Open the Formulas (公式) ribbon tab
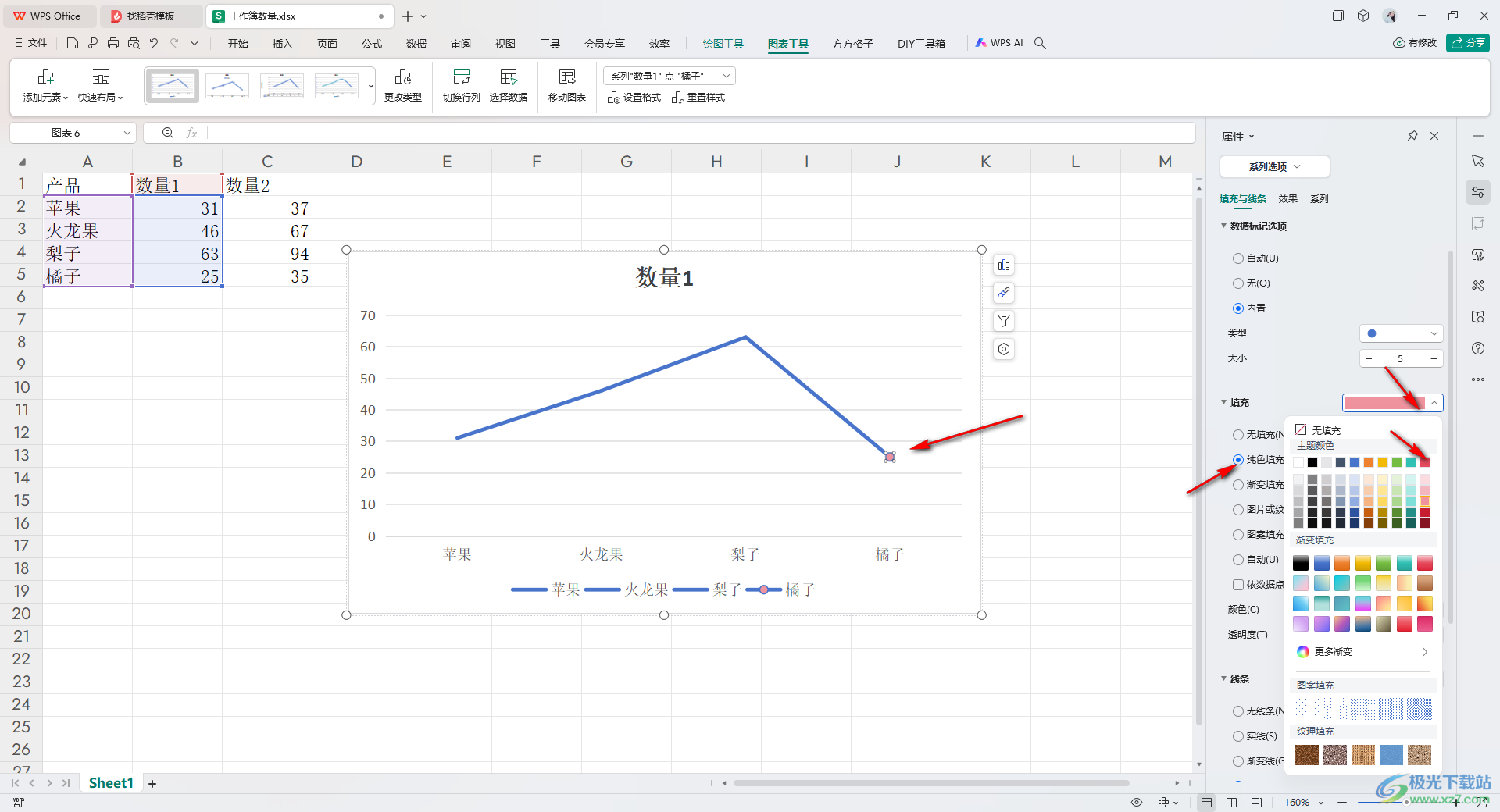Screen dimensions: 1500x812 pyautogui.click(x=372, y=44)
